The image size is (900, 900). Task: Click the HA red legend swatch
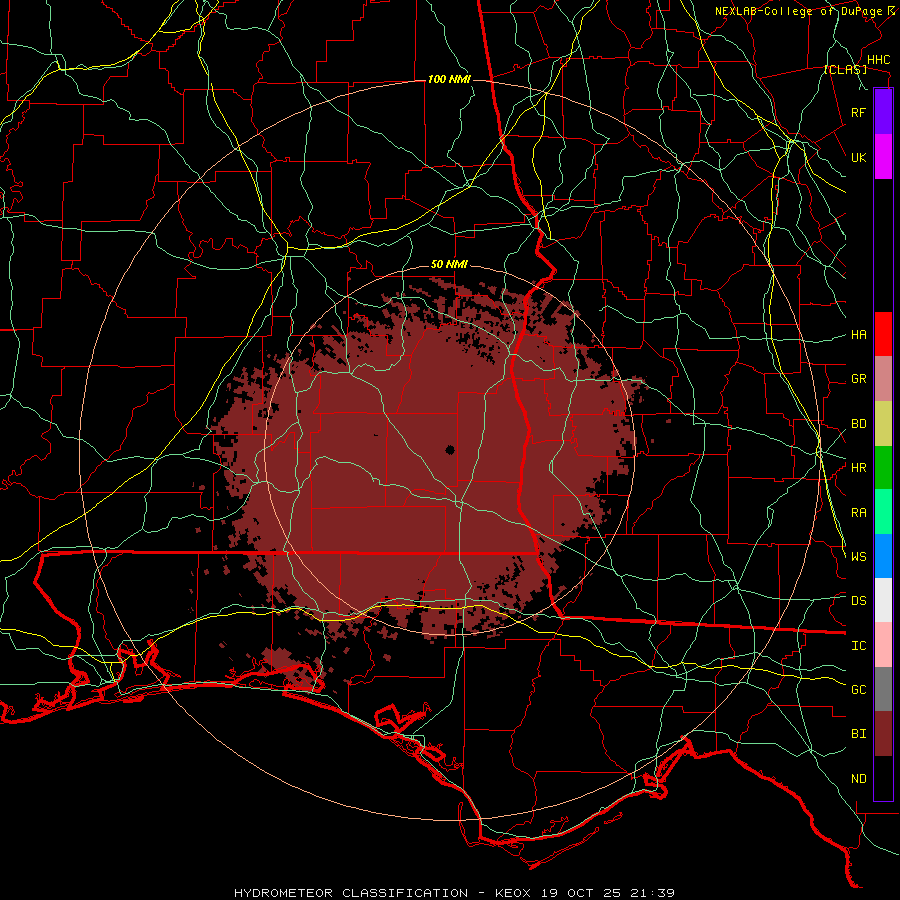tap(883, 334)
